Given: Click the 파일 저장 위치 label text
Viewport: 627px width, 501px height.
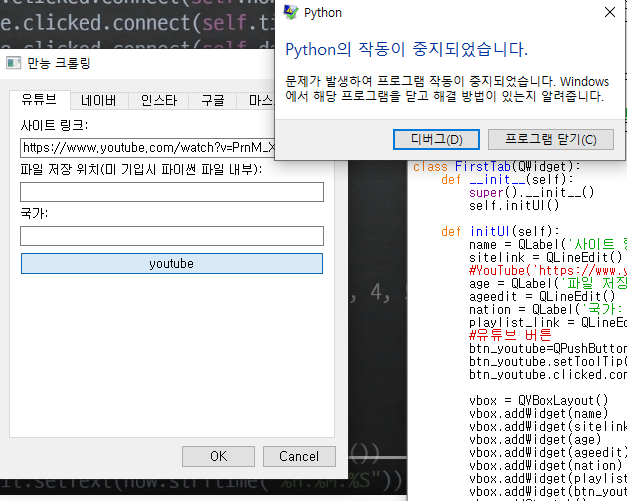Looking at the screenshot, I should pyautogui.click(x=141, y=170).
